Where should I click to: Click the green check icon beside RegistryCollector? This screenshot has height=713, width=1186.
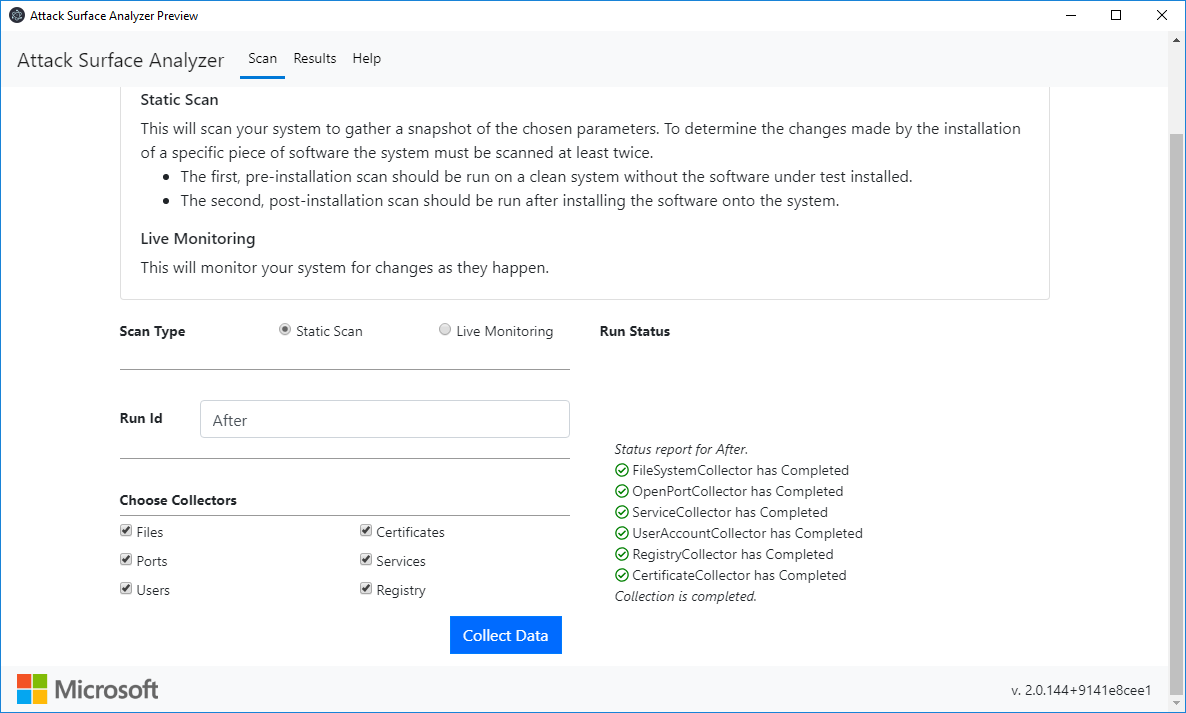pyautogui.click(x=622, y=554)
